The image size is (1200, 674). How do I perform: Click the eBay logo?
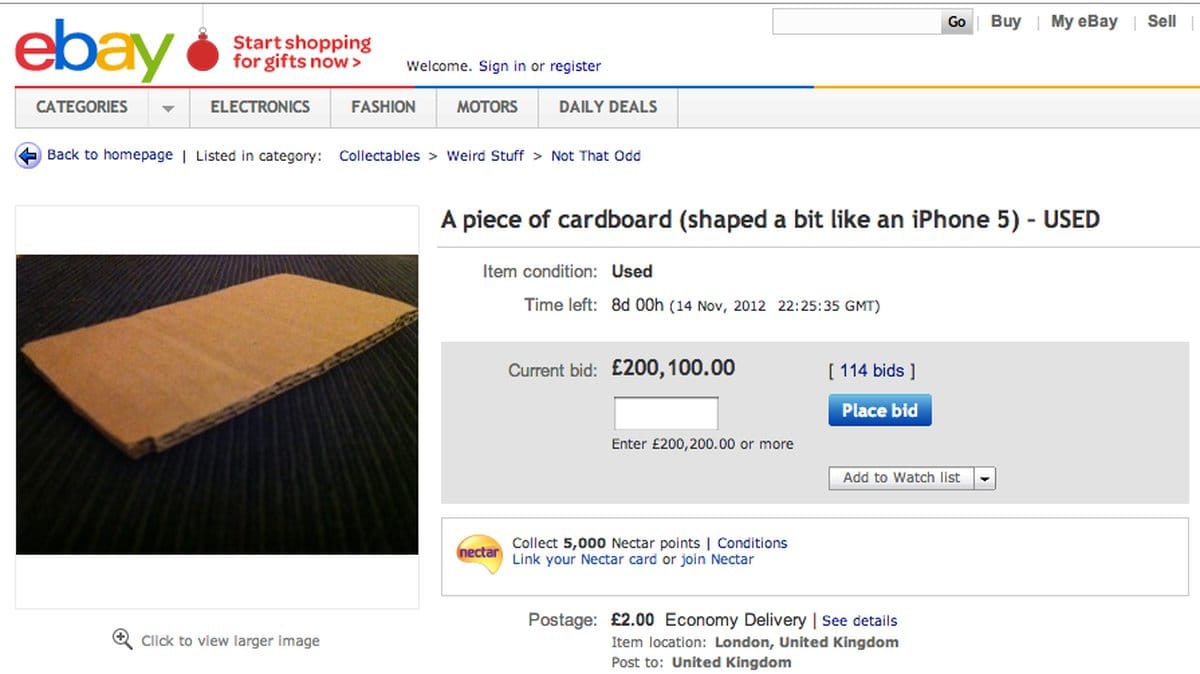click(94, 48)
